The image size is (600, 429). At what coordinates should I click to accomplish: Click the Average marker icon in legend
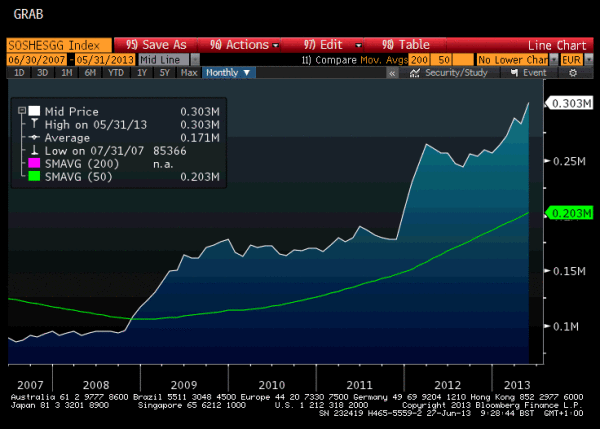point(34,137)
